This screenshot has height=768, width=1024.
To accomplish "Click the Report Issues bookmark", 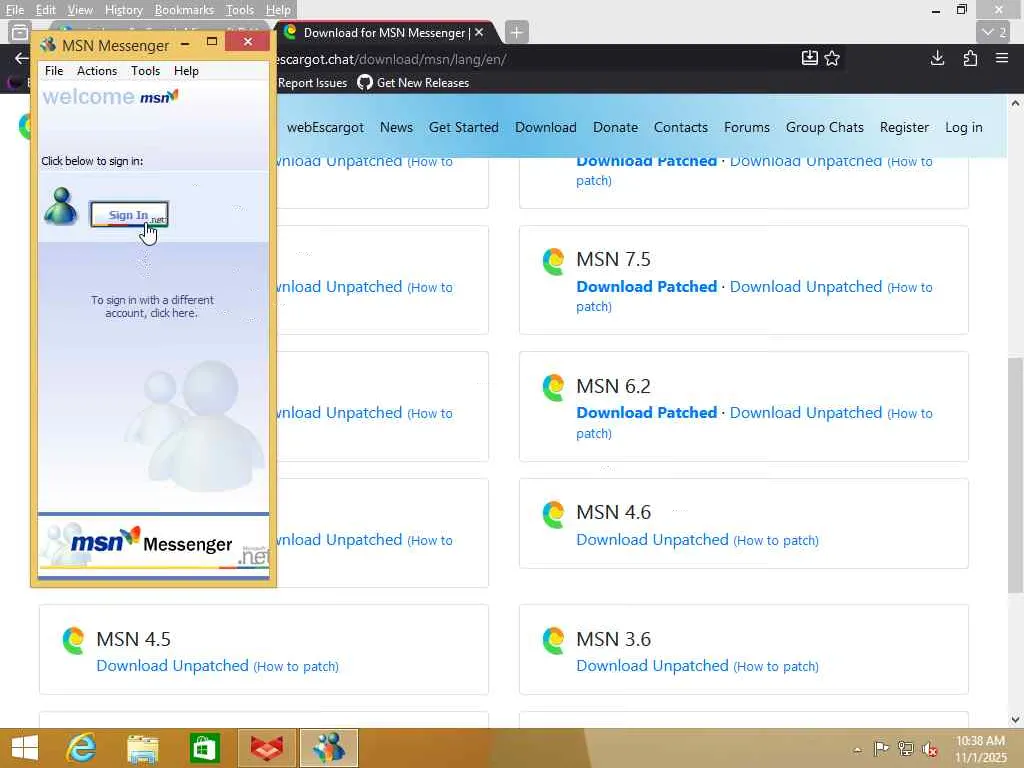I will click(x=312, y=83).
